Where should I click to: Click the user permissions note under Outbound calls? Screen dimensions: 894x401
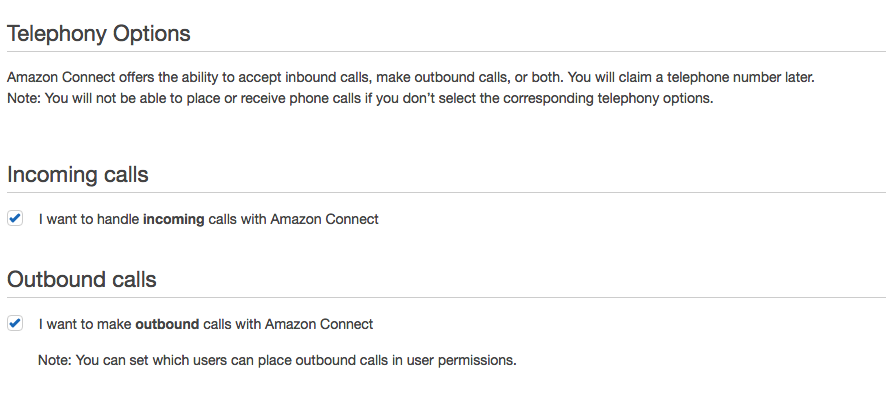[276, 360]
